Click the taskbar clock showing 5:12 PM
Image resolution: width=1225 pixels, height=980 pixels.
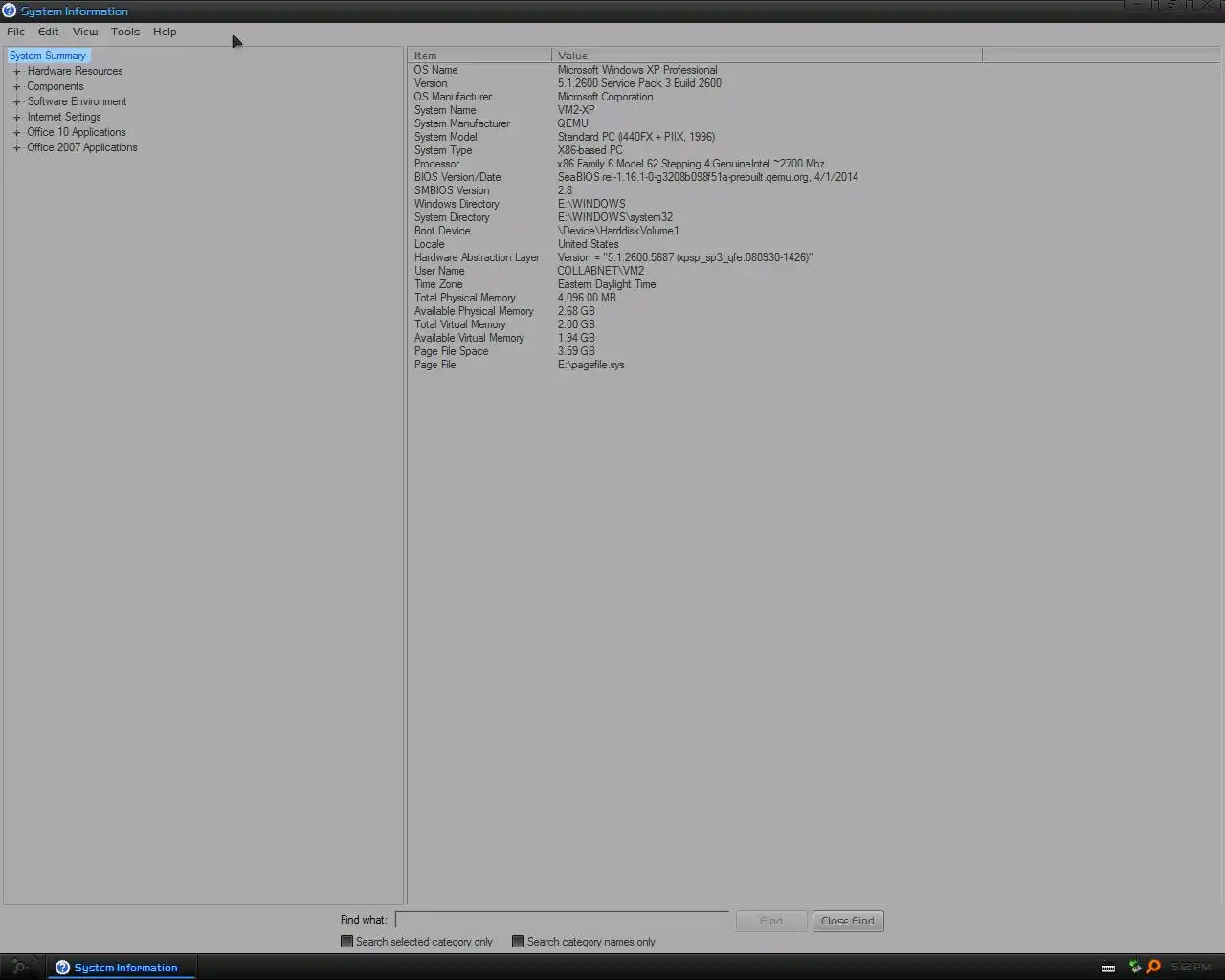tap(1191, 967)
